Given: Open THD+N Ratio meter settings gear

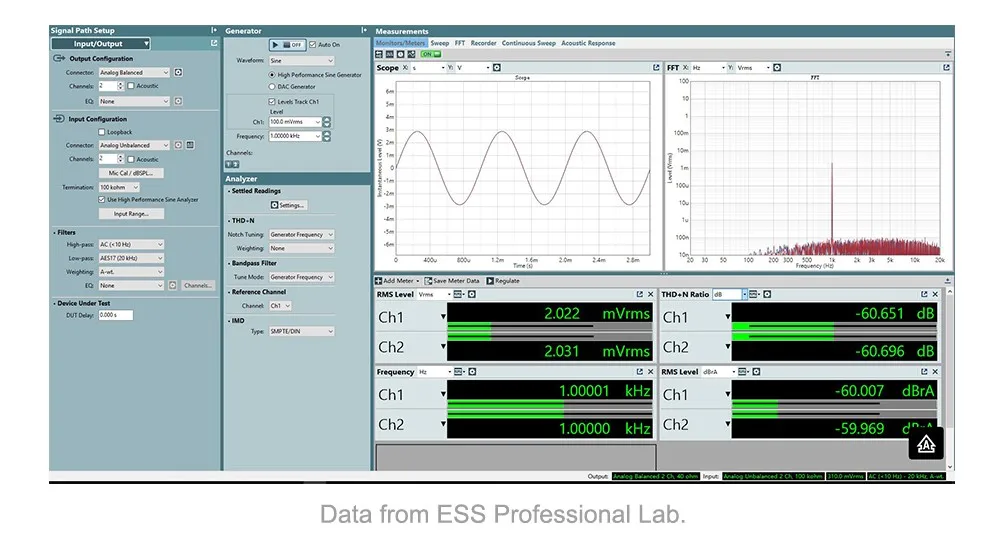Looking at the screenshot, I should (x=767, y=294).
